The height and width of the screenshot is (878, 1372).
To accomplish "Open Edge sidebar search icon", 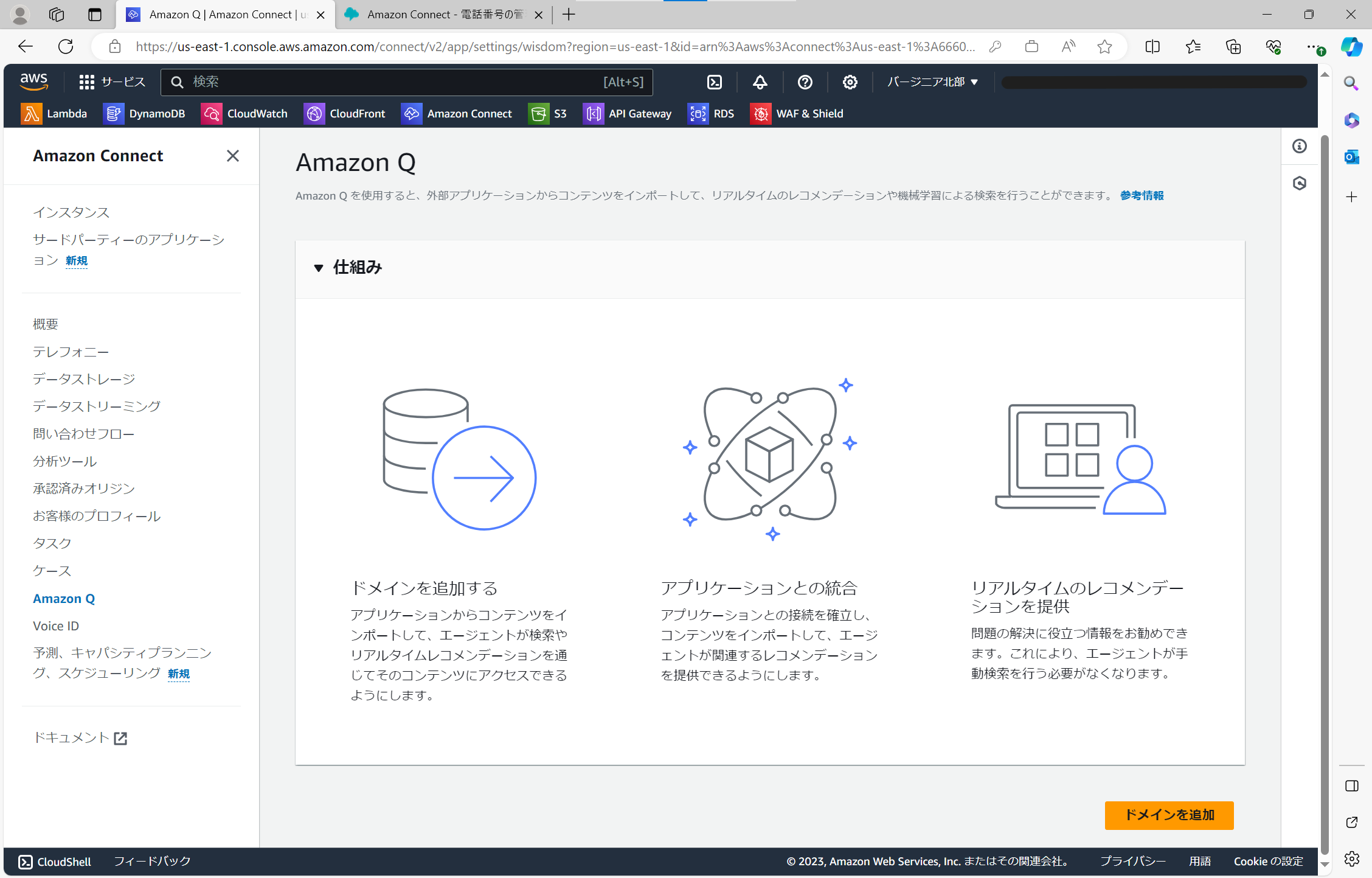I will pyautogui.click(x=1351, y=83).
